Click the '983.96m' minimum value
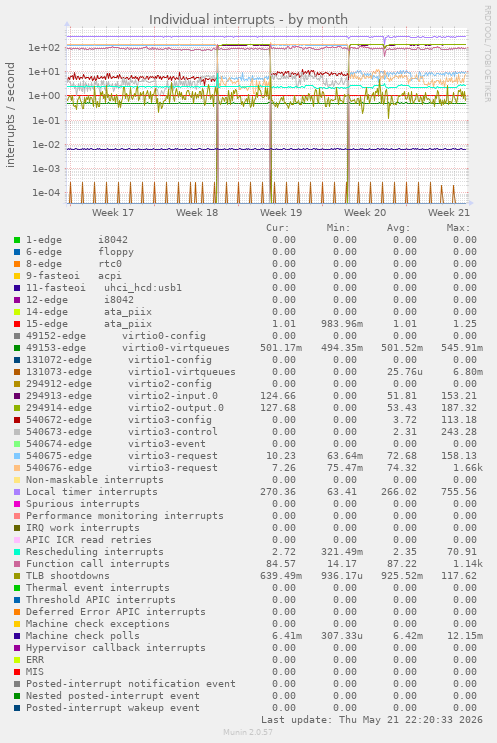The width and height of the screenshot is (497, 743). point(342,324)
